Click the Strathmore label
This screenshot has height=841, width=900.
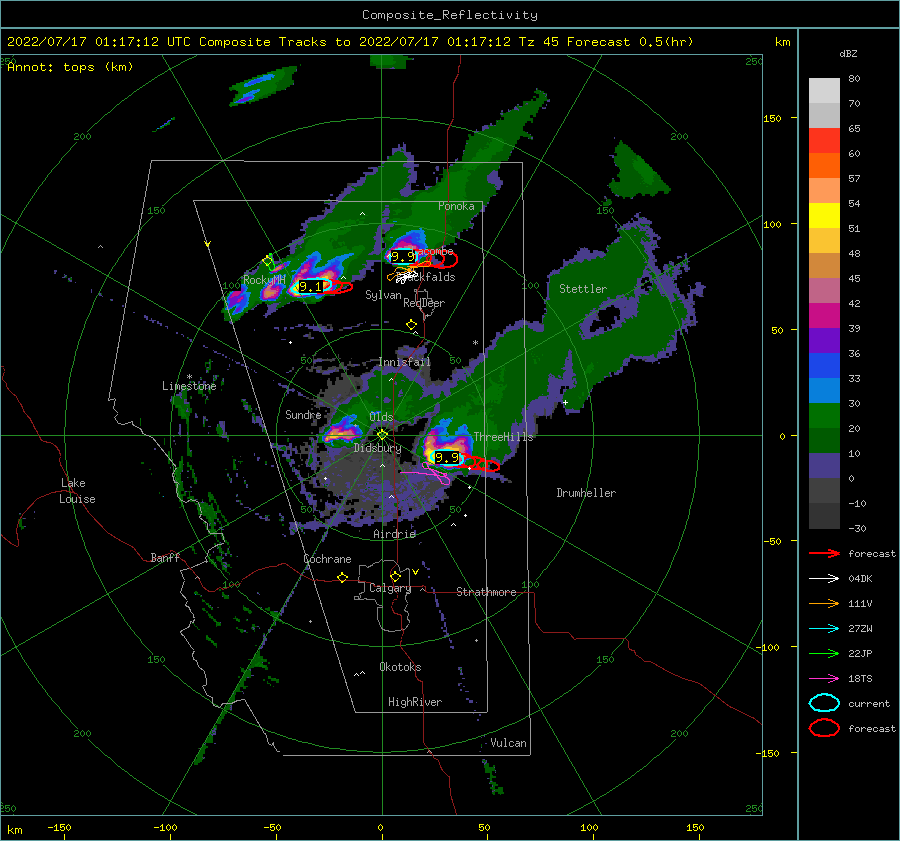click(x=486, y=592)
